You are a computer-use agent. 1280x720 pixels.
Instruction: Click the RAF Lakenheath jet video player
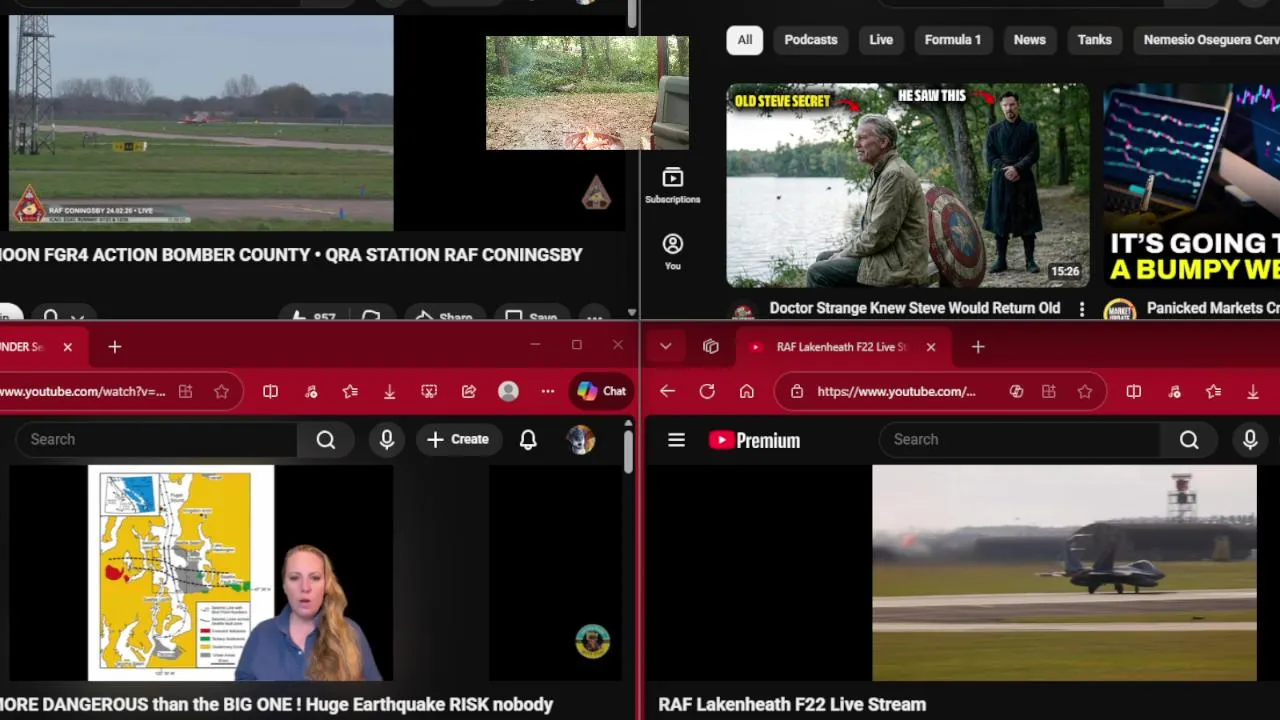click(x=1064, y=573)
